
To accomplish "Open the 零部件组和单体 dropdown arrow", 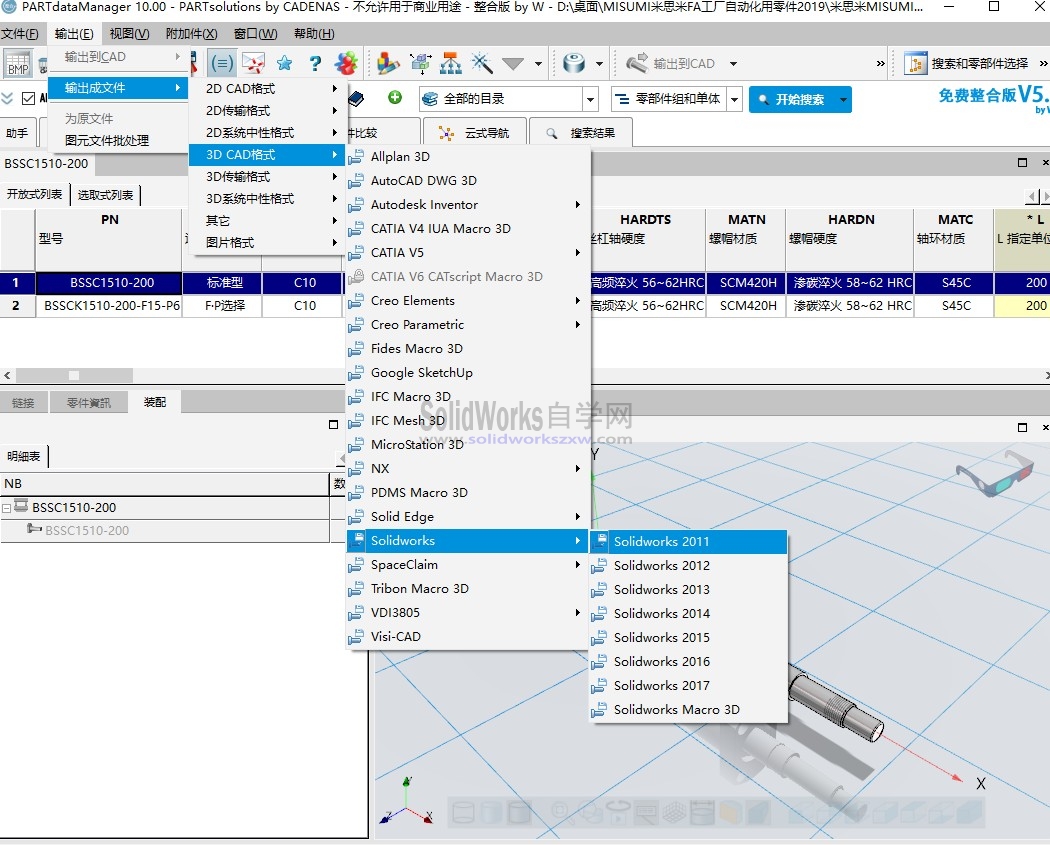I will (x=735, y=99).
